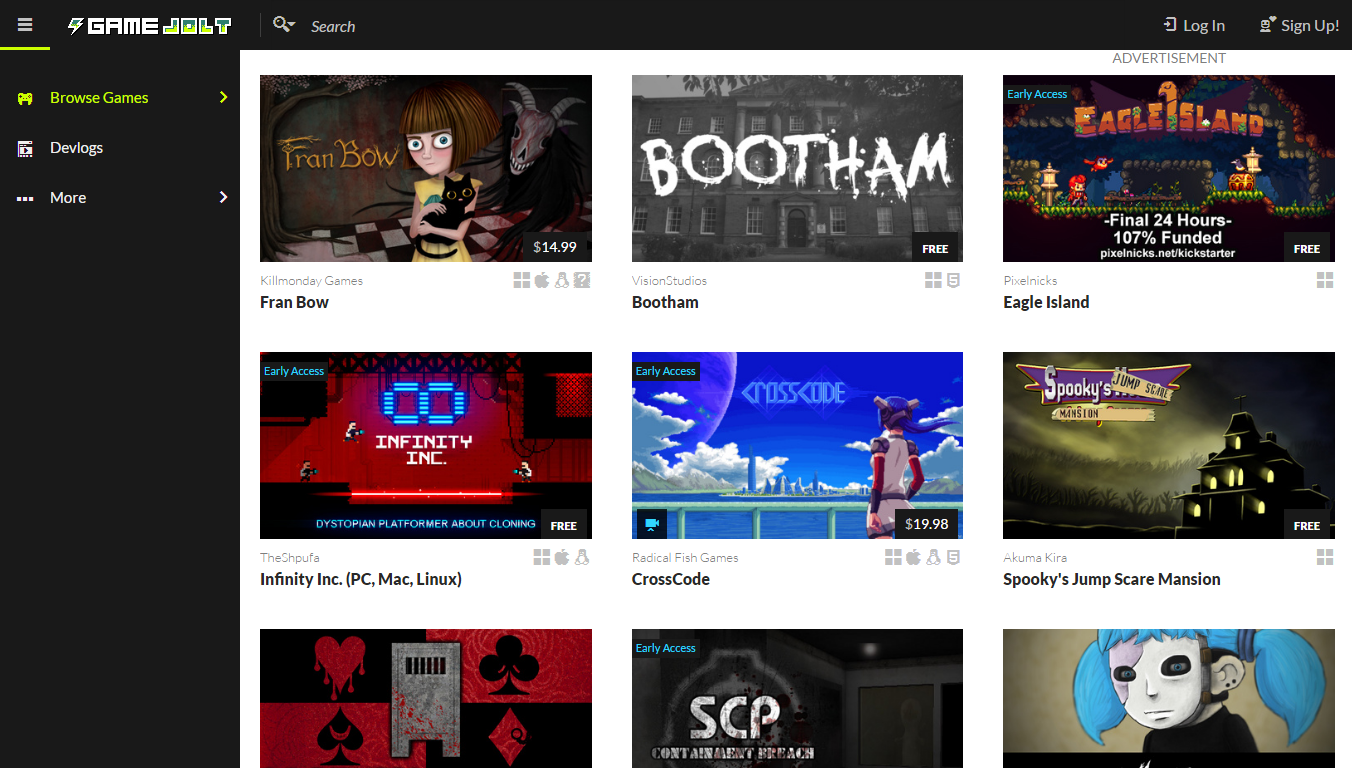Open the More sidebar item
Viewport: 1352px width, 768px height.
120,198
